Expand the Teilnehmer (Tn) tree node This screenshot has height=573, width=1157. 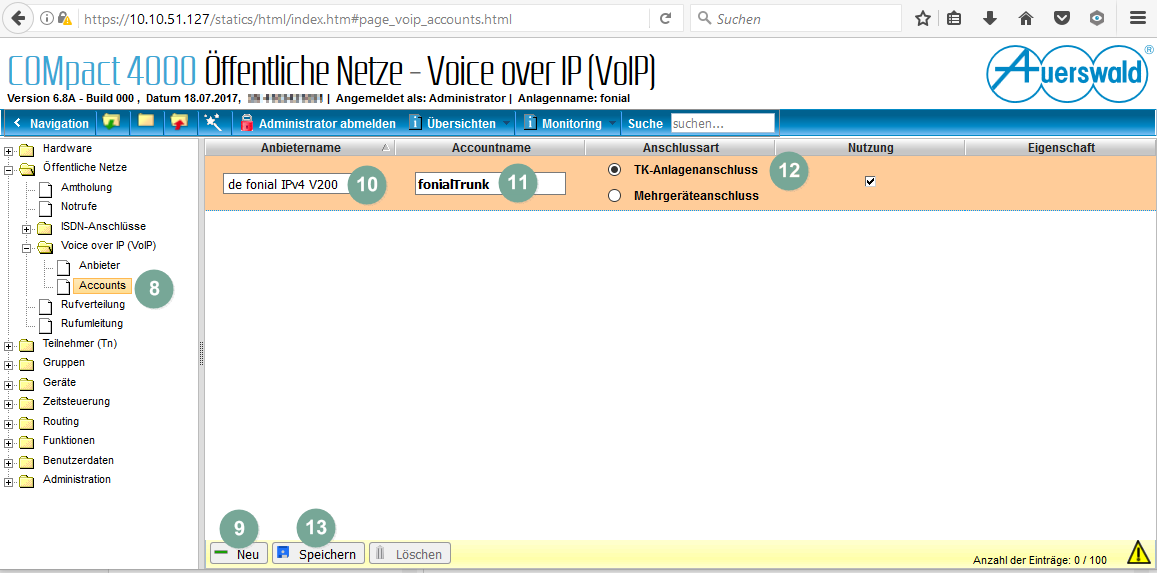point(9,345)
